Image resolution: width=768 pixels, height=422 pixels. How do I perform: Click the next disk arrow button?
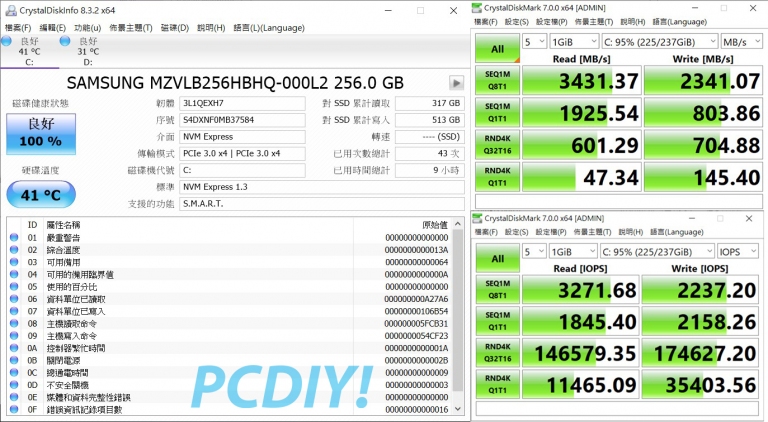(456, 83)
